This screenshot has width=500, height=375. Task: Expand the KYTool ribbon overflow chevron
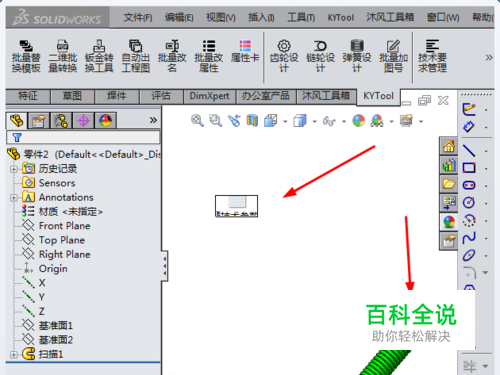489,57
